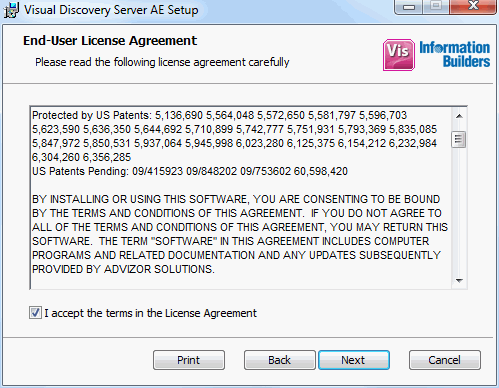Click the 'I accept the terms' label text
Viewport: 499px width, 388px height.
pos(151,313)
